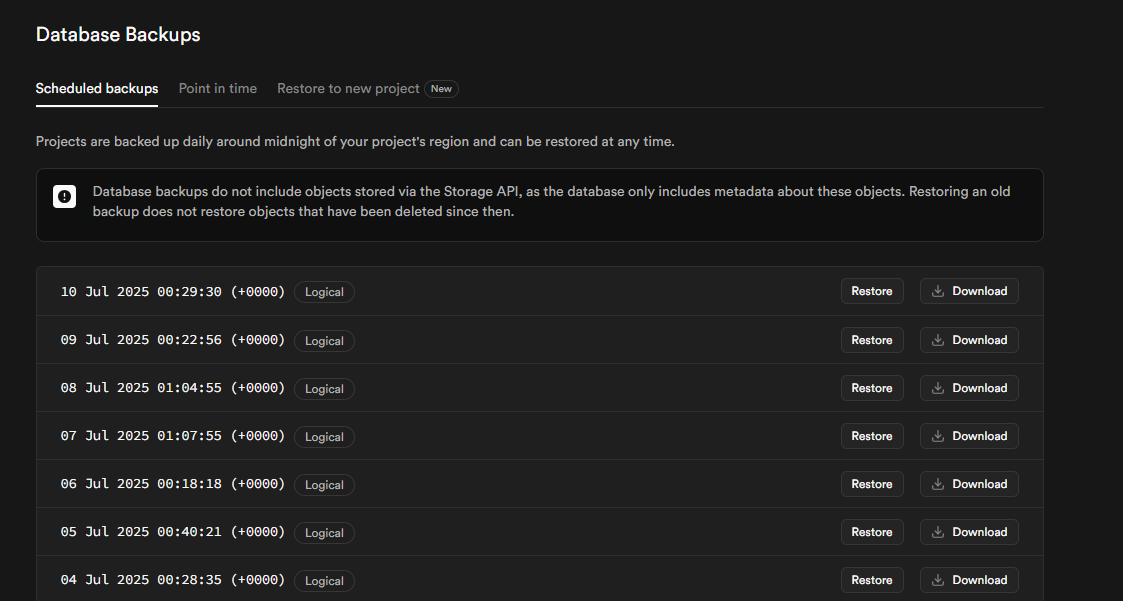Open the Restore to new project tab
Image resolution: width=1123 pixels, height=601 pixels.
(348, 88)
